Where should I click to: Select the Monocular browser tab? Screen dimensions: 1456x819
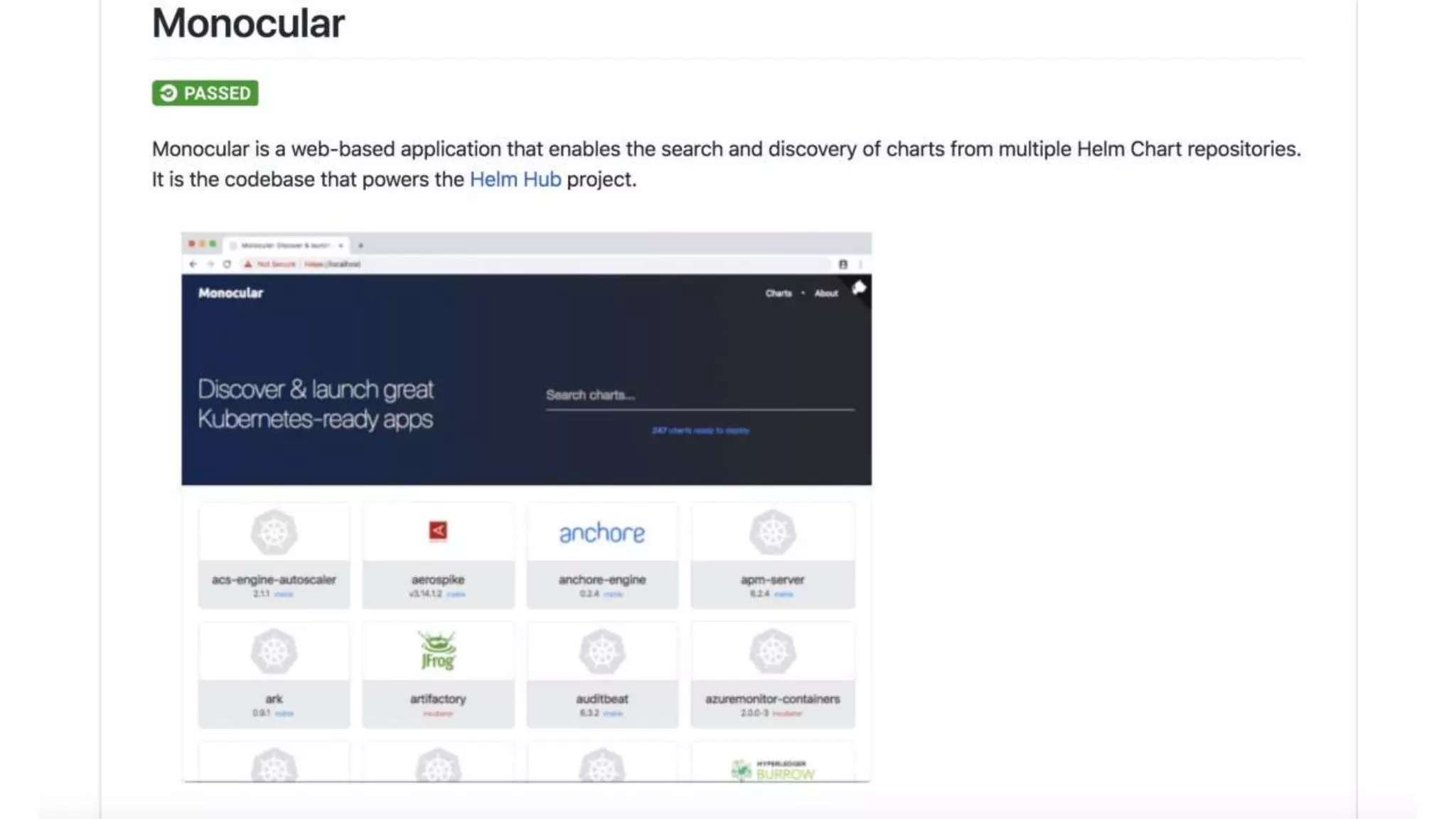[286, 245]
